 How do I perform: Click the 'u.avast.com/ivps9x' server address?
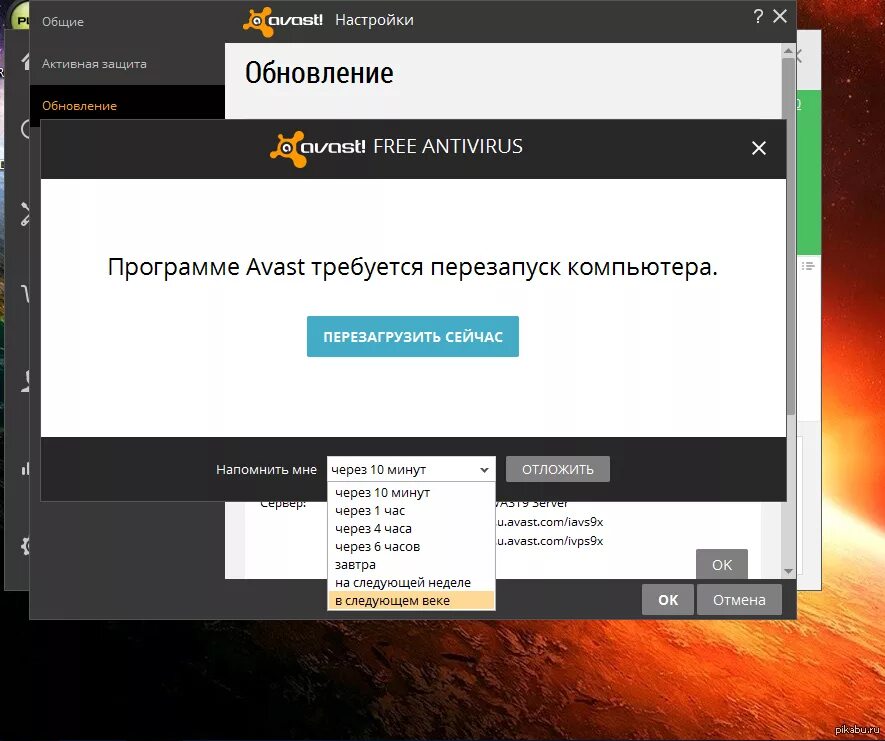tap(549, 541)
